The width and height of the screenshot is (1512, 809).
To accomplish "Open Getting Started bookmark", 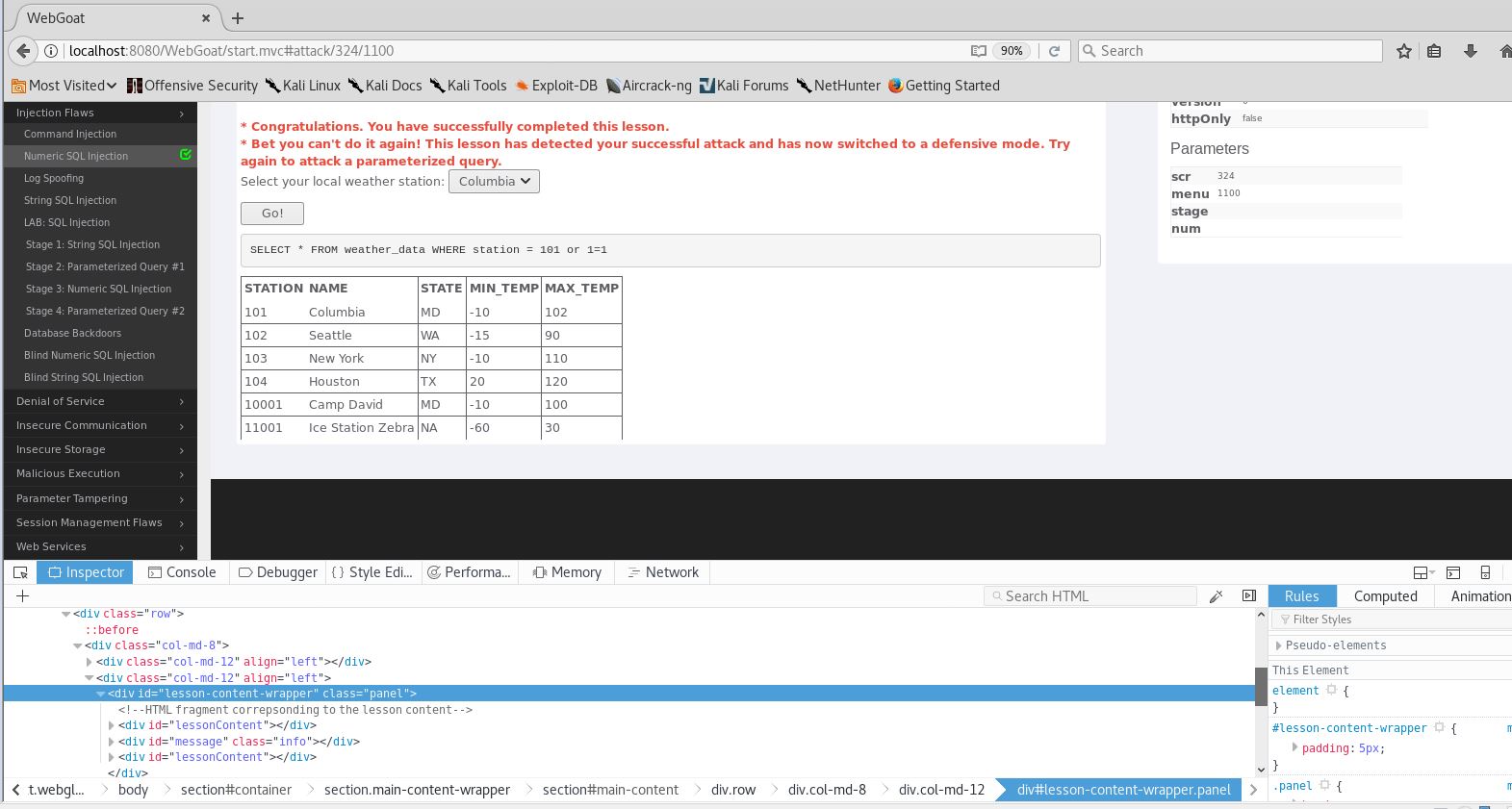I will tap(944, 86).
